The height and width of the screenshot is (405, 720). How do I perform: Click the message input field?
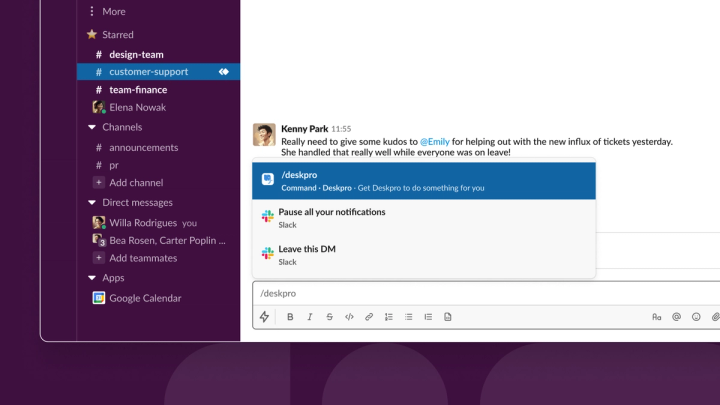[x=486, y=293]
